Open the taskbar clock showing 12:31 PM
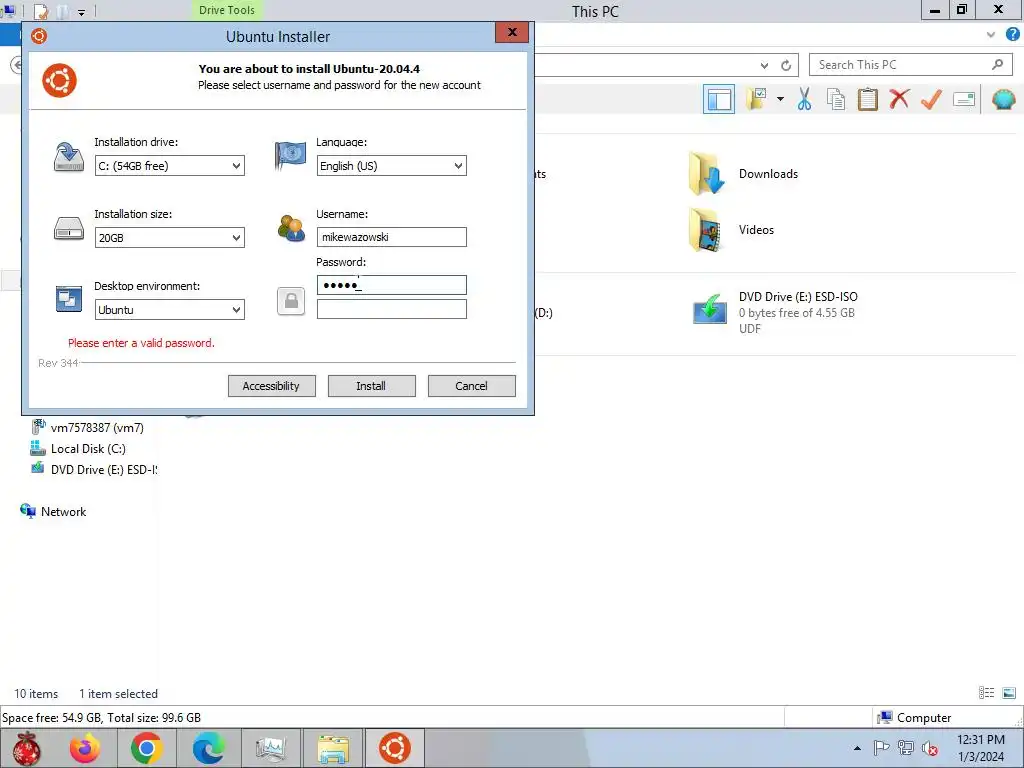1024x768 pixels. point(980,748)
